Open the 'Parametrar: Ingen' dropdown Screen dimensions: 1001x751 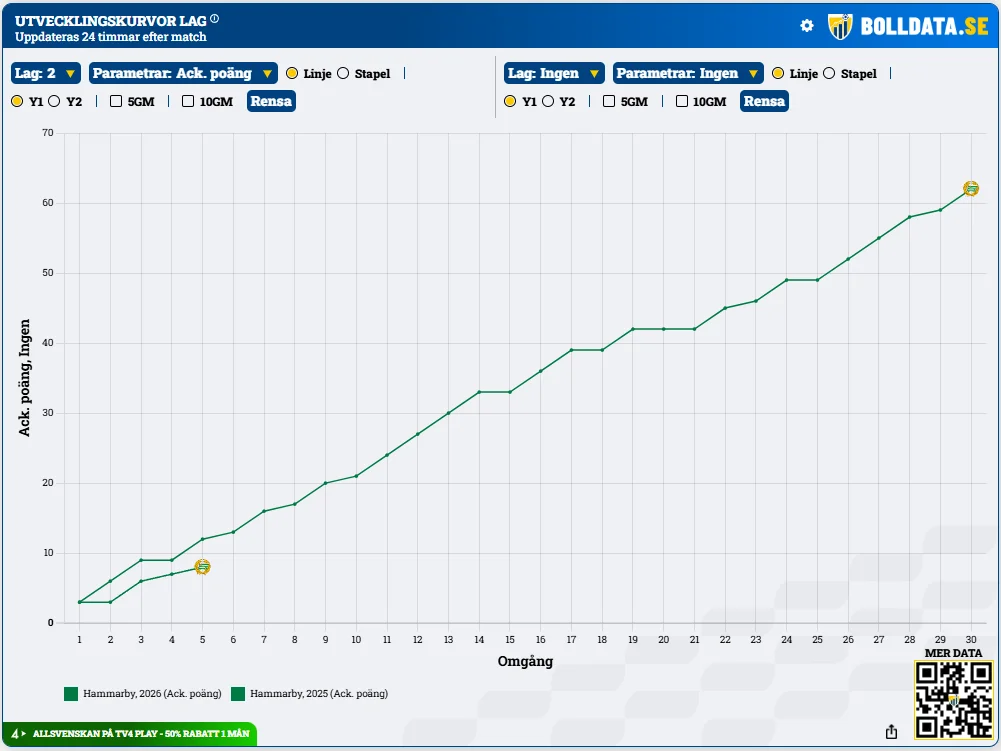coord(687,73)
